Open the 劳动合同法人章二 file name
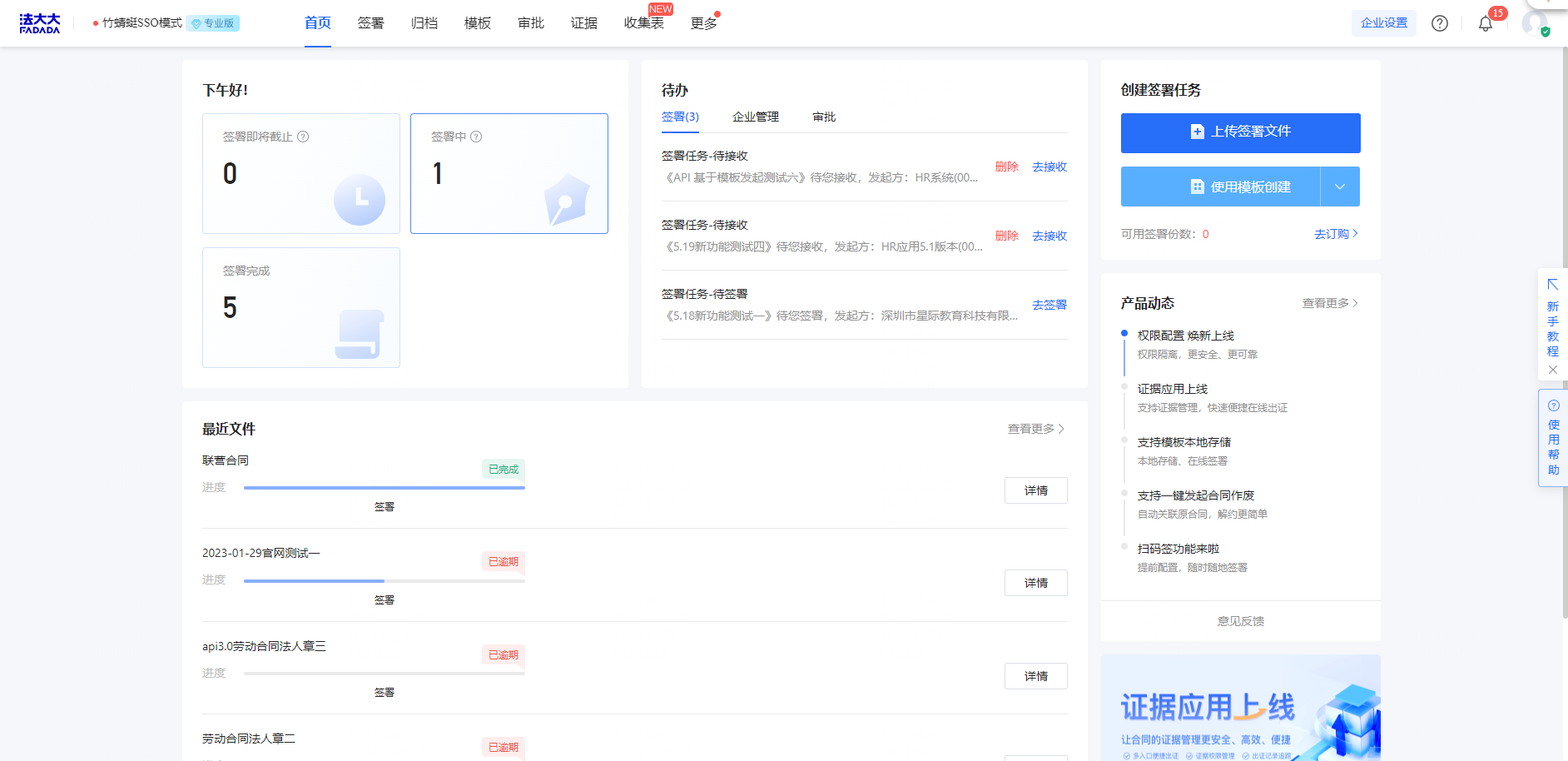The height and width of the screenshot is (761, 1568). [x=249, y=739]
